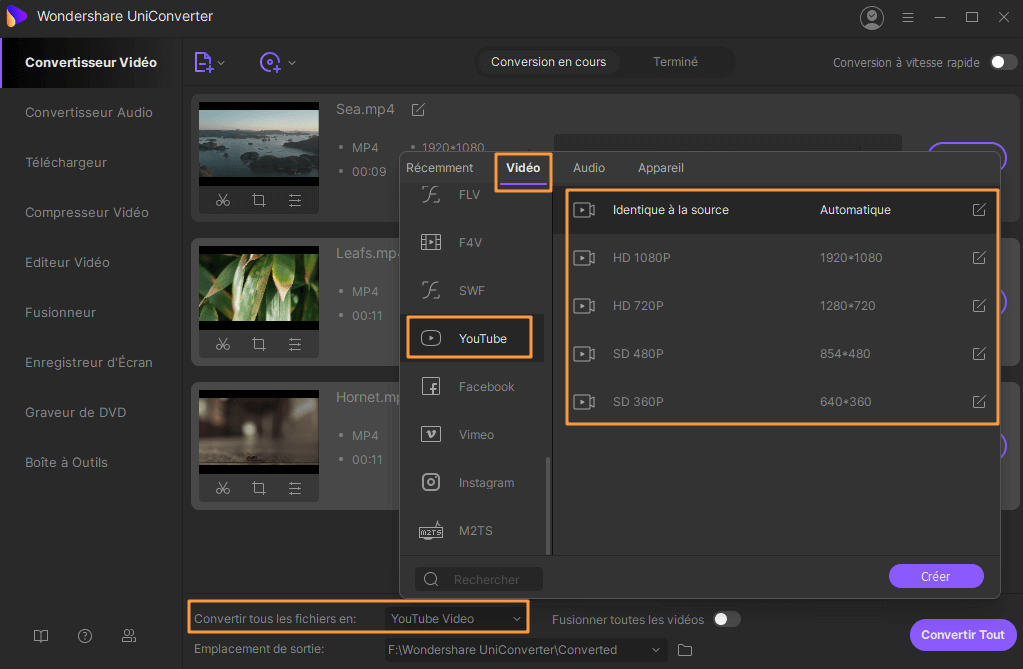Click the rename pencil icon beside Sea.mp4

tap(418, 109)
